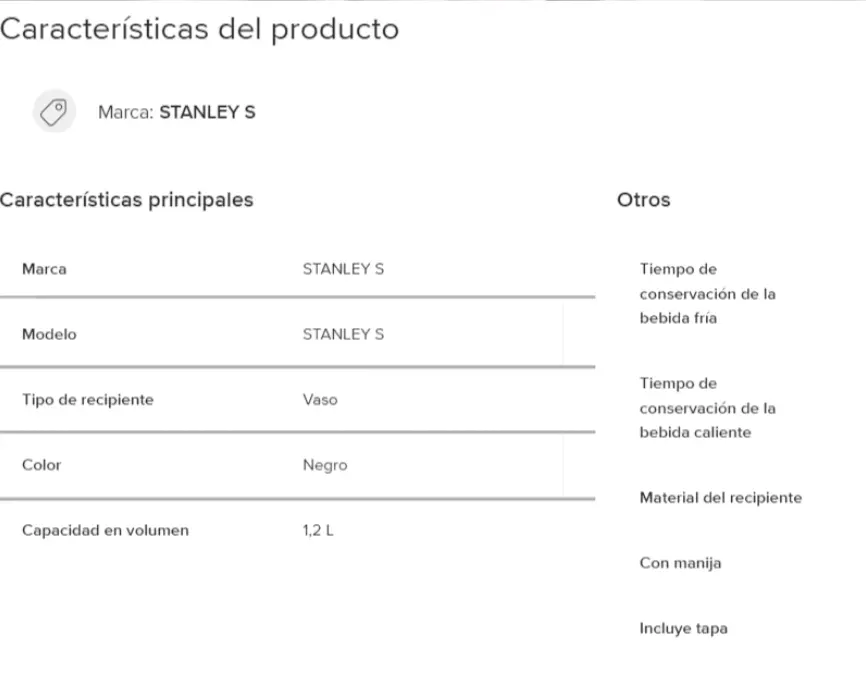
Task: Click Tiempo de conservación de la bebida fría
Action: pyautogui.click(x=707, y=294)
